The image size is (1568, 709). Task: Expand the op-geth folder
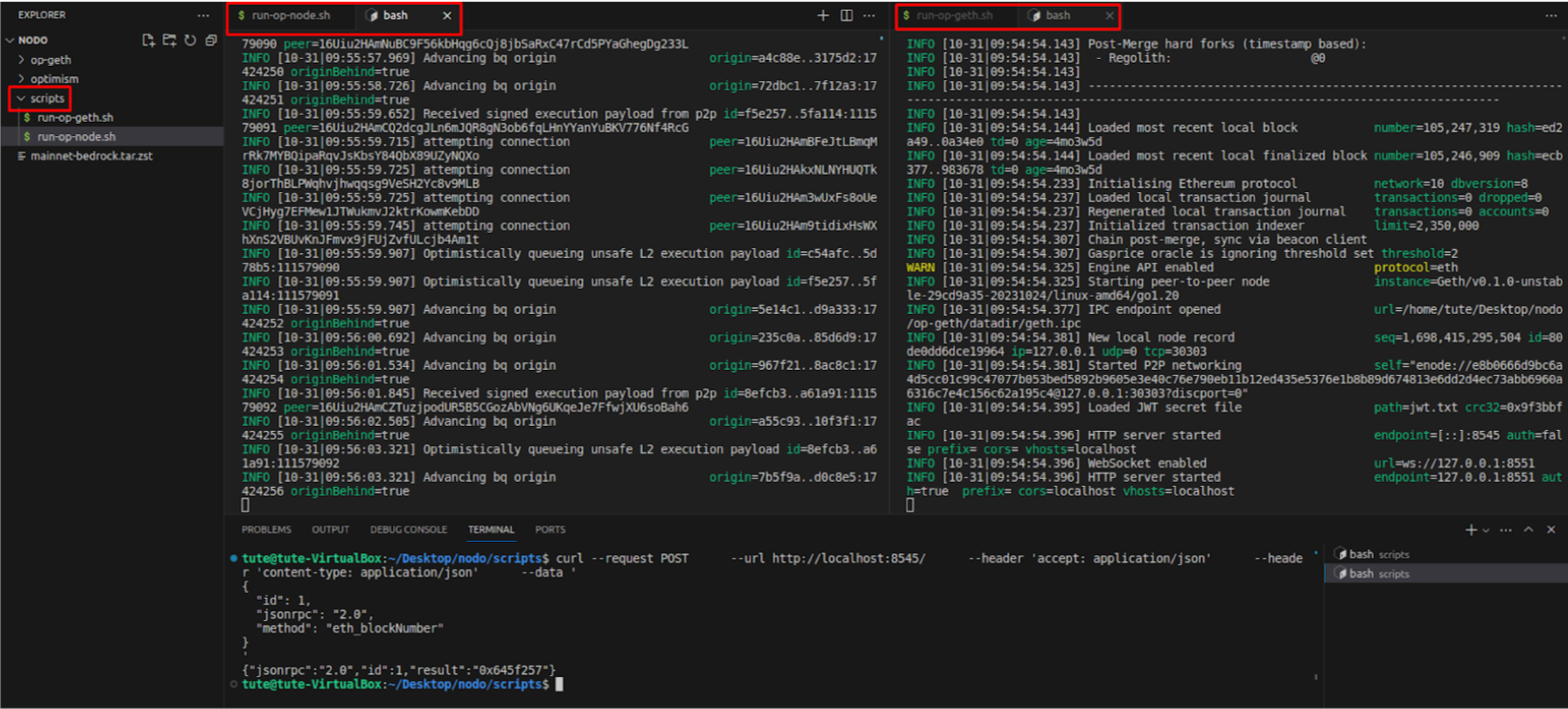[50, 60]
